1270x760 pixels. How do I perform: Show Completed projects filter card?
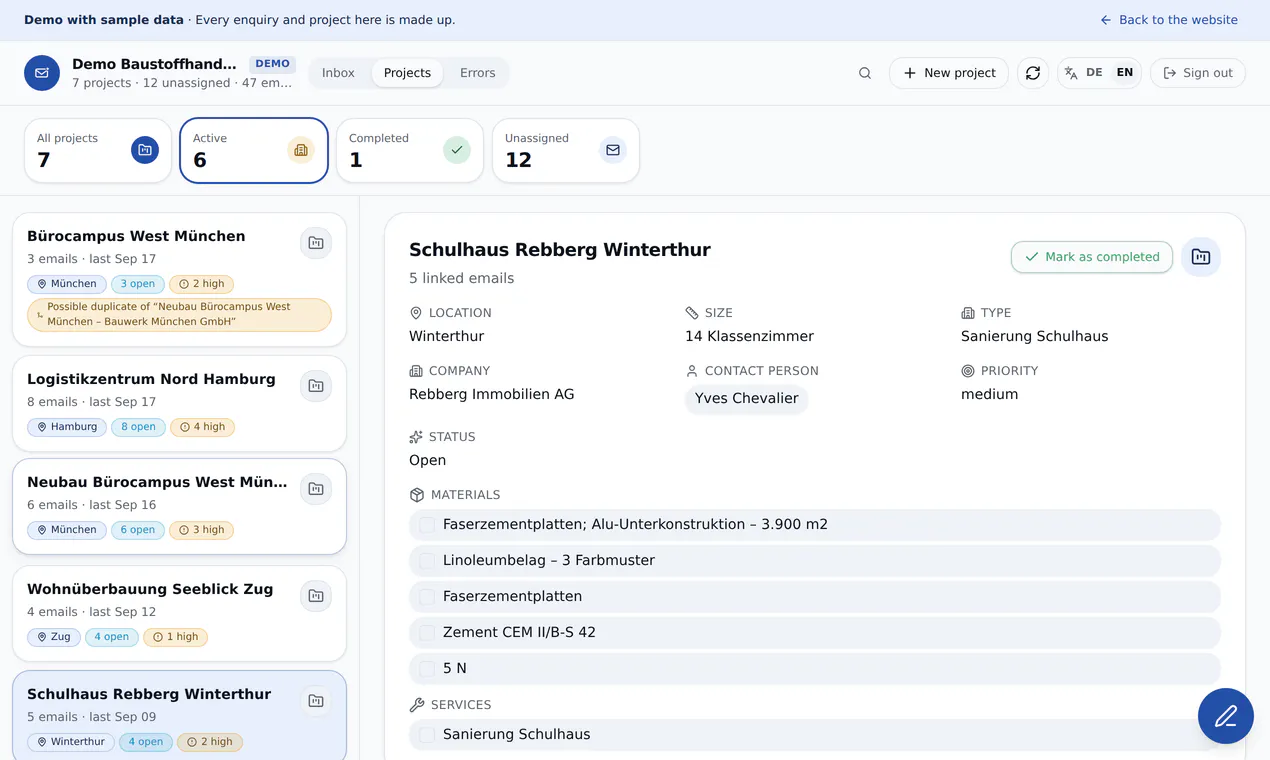(x=410, y=151)
